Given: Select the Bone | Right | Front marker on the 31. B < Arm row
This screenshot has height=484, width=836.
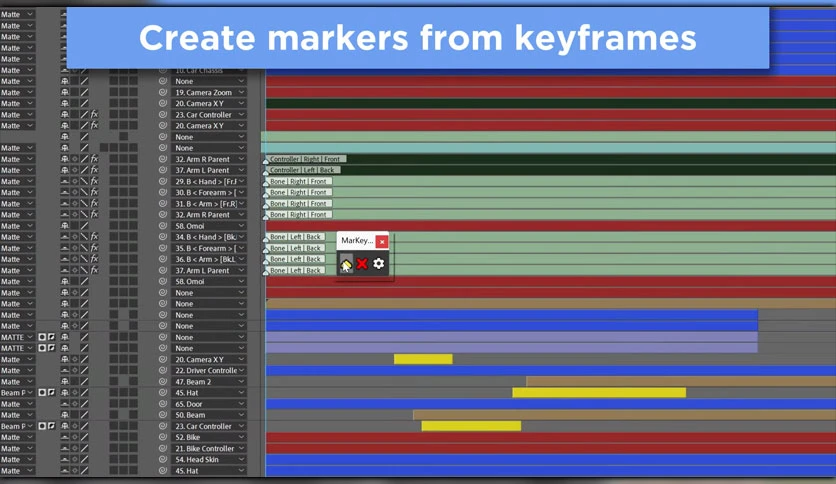Looking at the screenshot, I should coord(299,204).
